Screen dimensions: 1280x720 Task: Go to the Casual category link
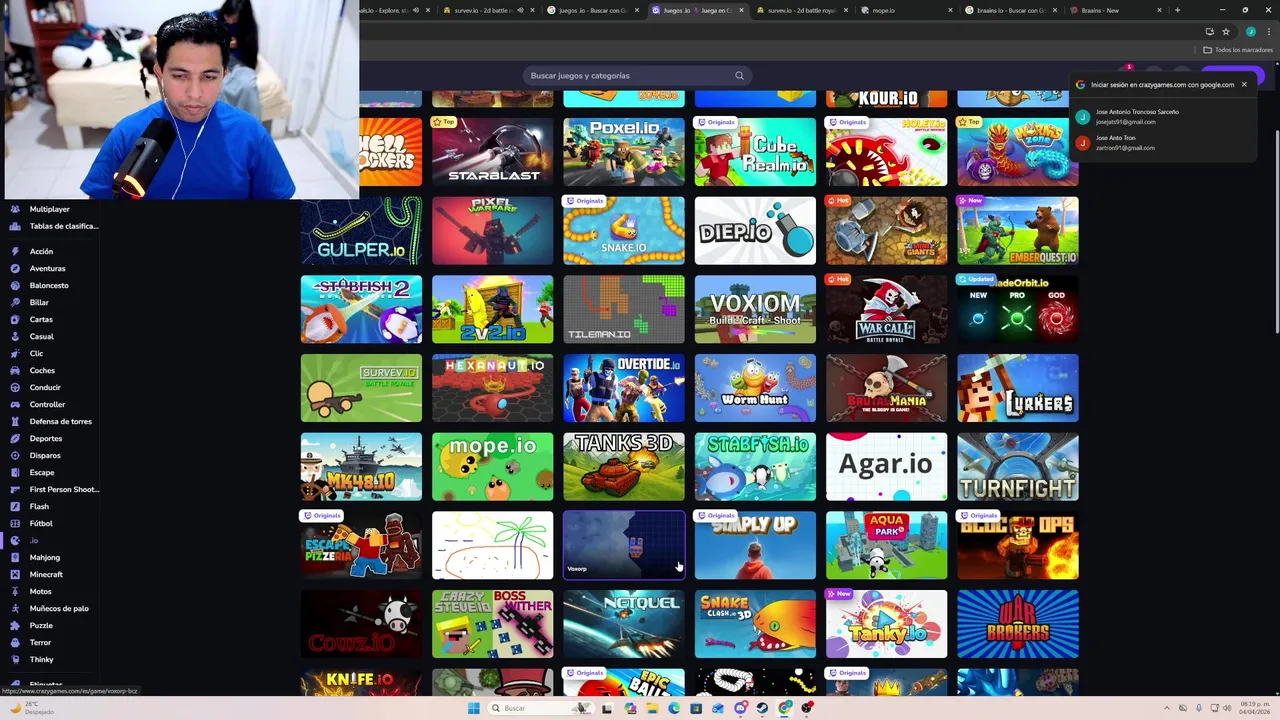click(x=41, y=336)
